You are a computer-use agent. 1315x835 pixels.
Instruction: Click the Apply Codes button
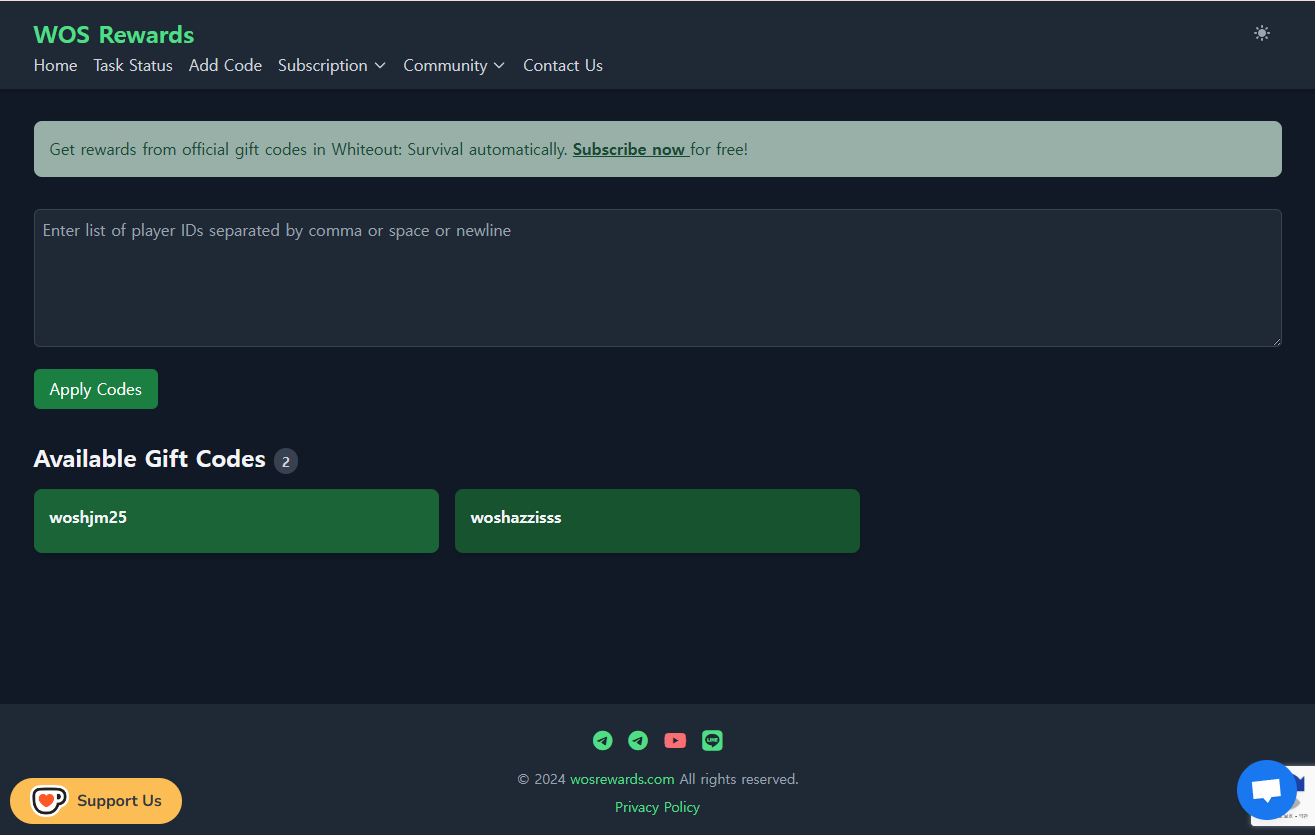[x=96, y=389]
